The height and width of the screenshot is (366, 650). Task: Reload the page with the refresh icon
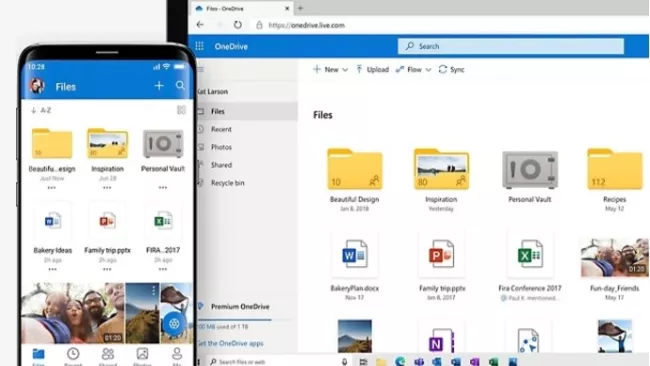click(x=238, y=25)
